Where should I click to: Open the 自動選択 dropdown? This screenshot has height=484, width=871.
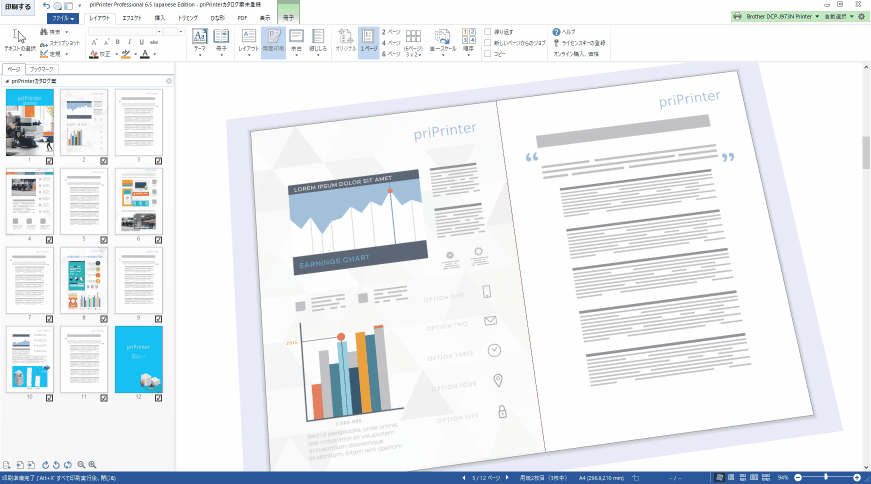coord(838,17)
